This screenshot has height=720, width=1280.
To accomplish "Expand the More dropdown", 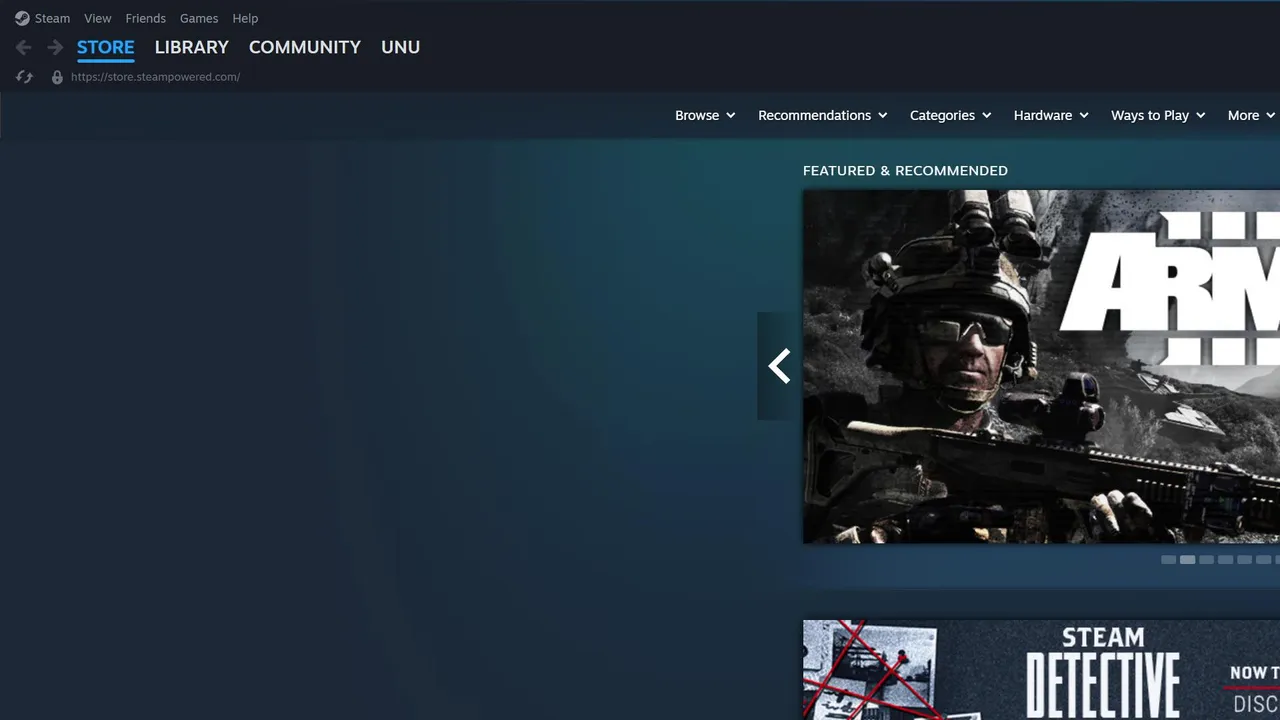I will tap(1252, 115).
